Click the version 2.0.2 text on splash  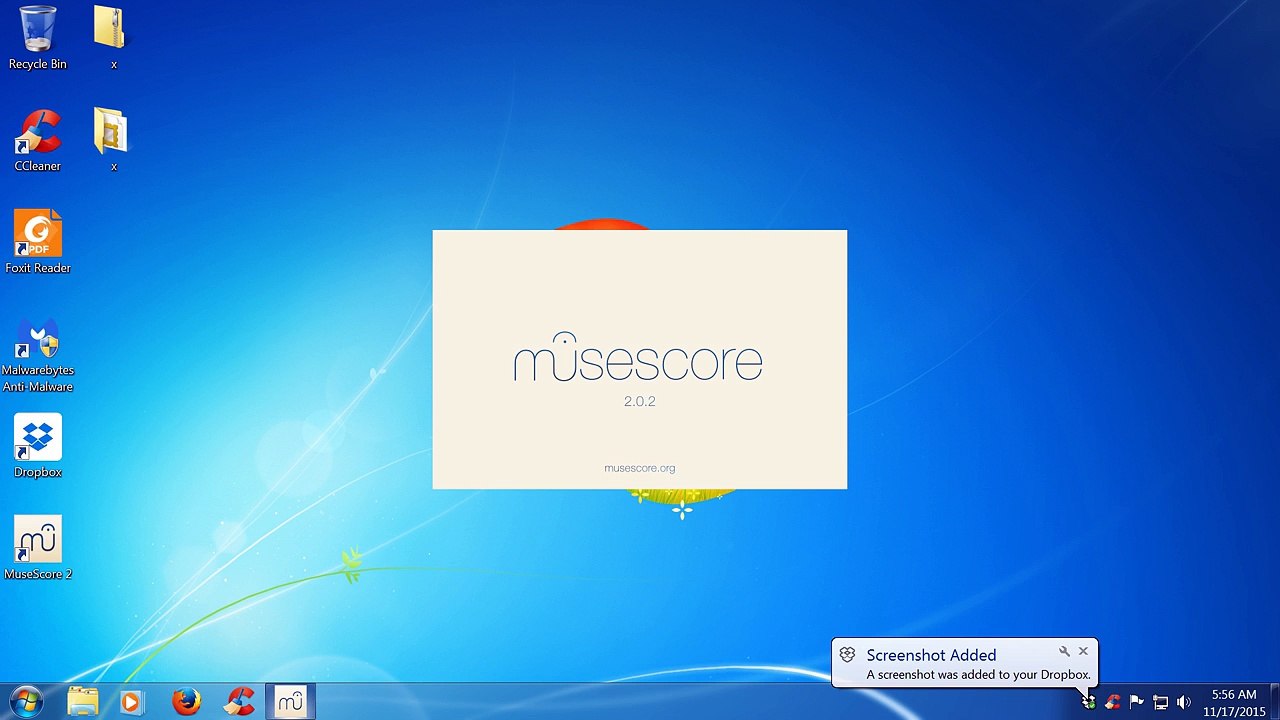pos(639,401)
